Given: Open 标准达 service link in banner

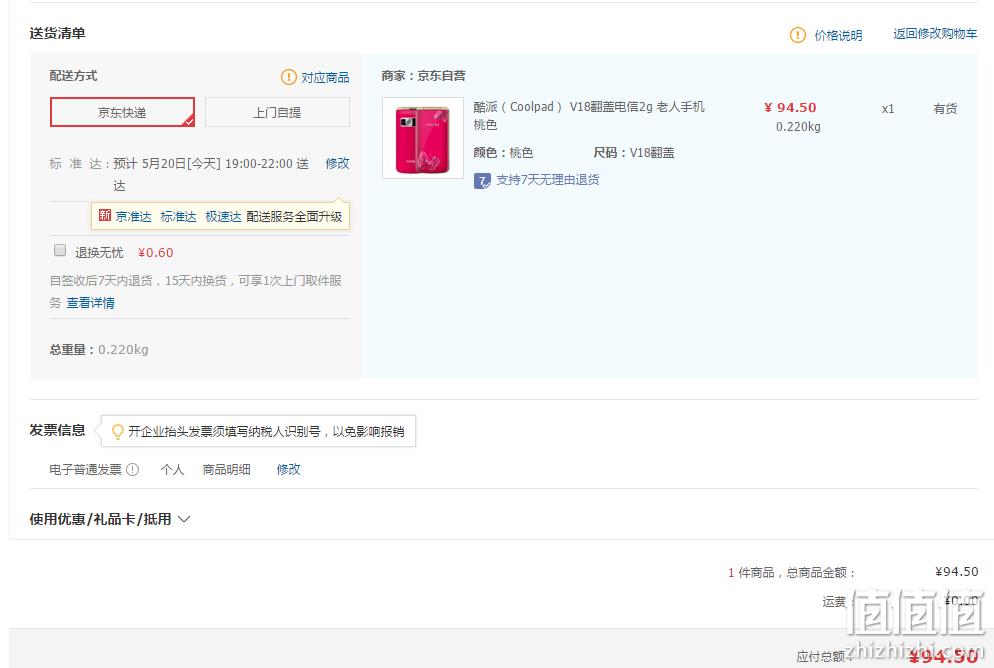Looking at the screenshot, I should (178, 217).
